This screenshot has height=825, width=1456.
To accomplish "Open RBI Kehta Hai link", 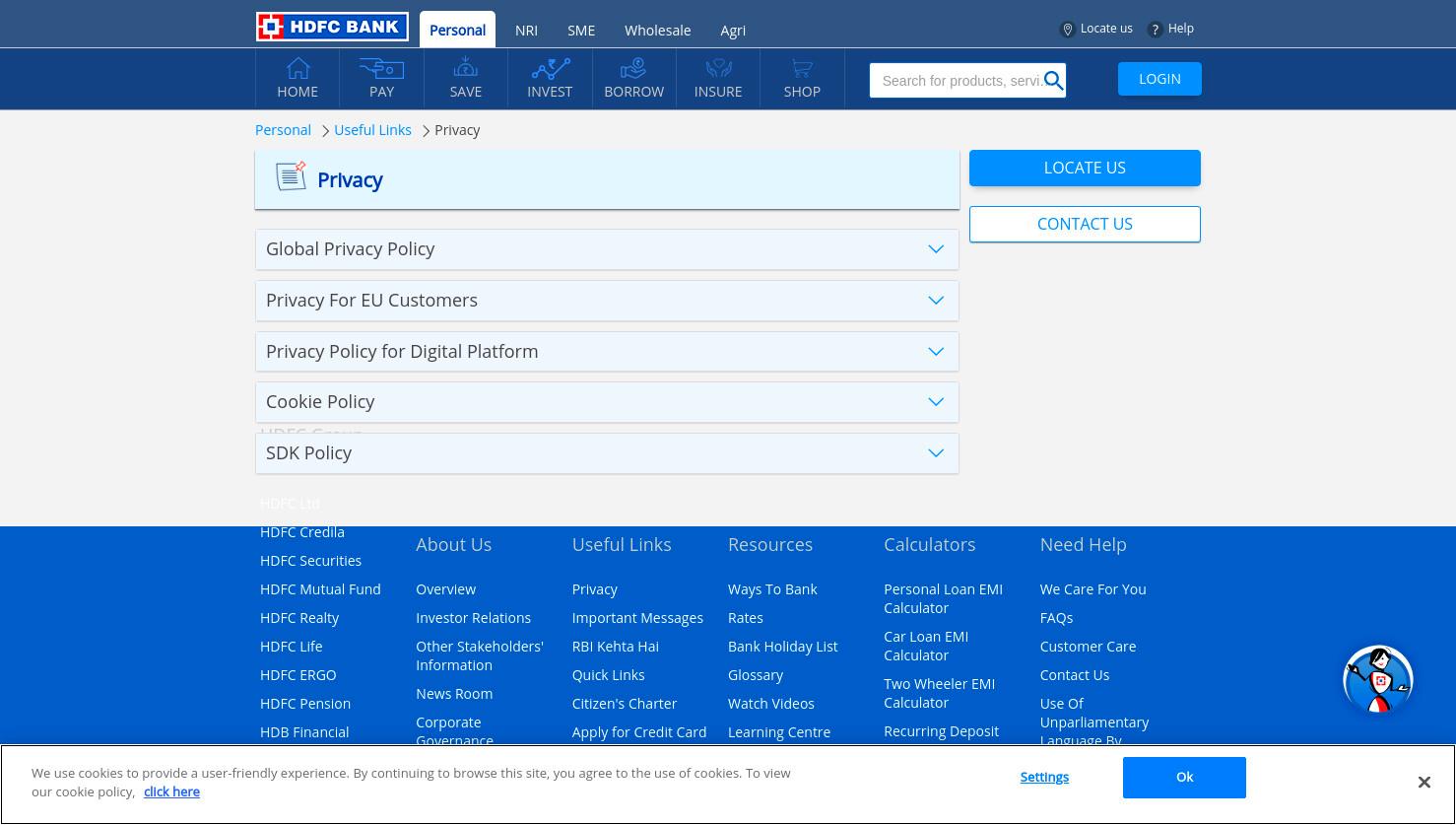I will coord(616,647).
